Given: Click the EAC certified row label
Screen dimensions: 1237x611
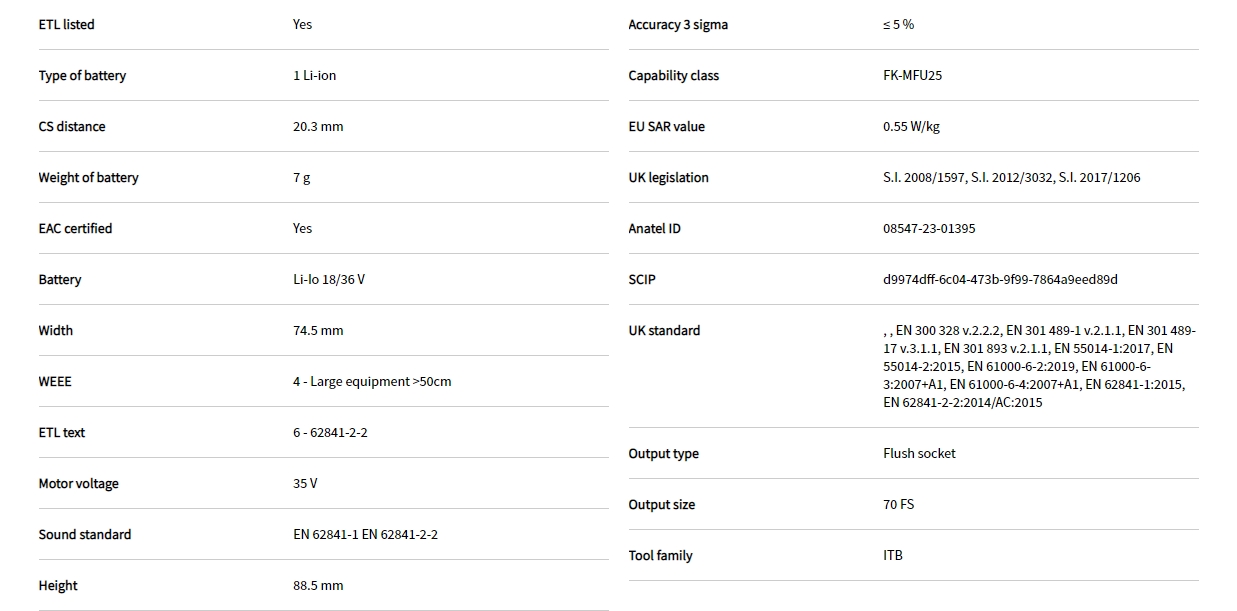Looking at the screenshot, I should click(75, 229).
